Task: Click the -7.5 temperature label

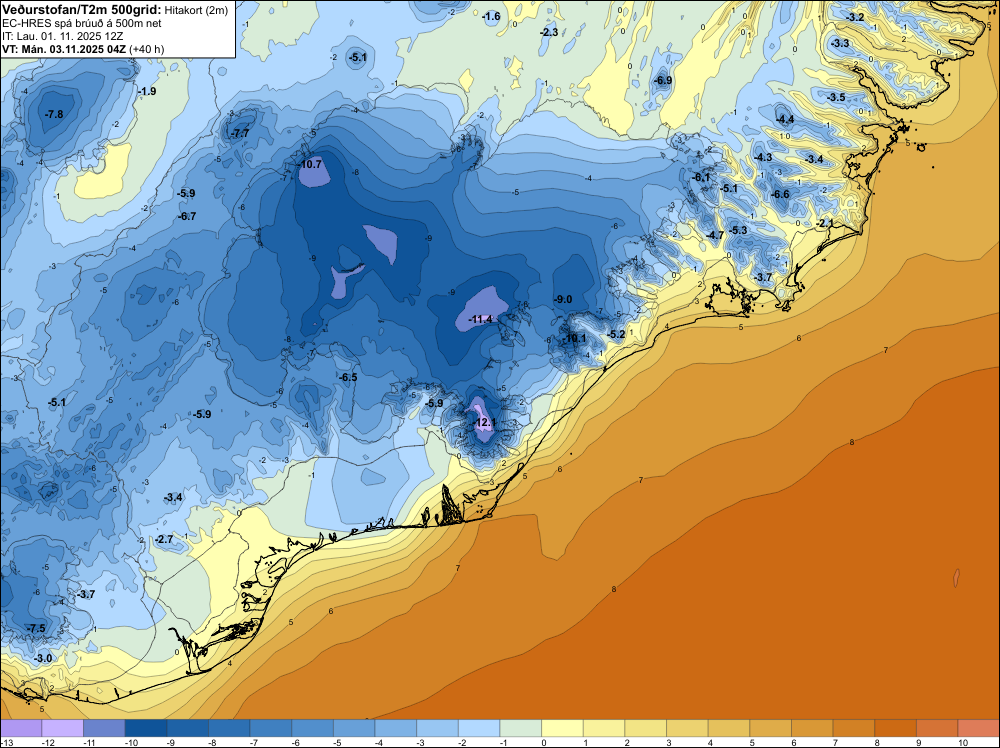Action: (x=36, y=628)
